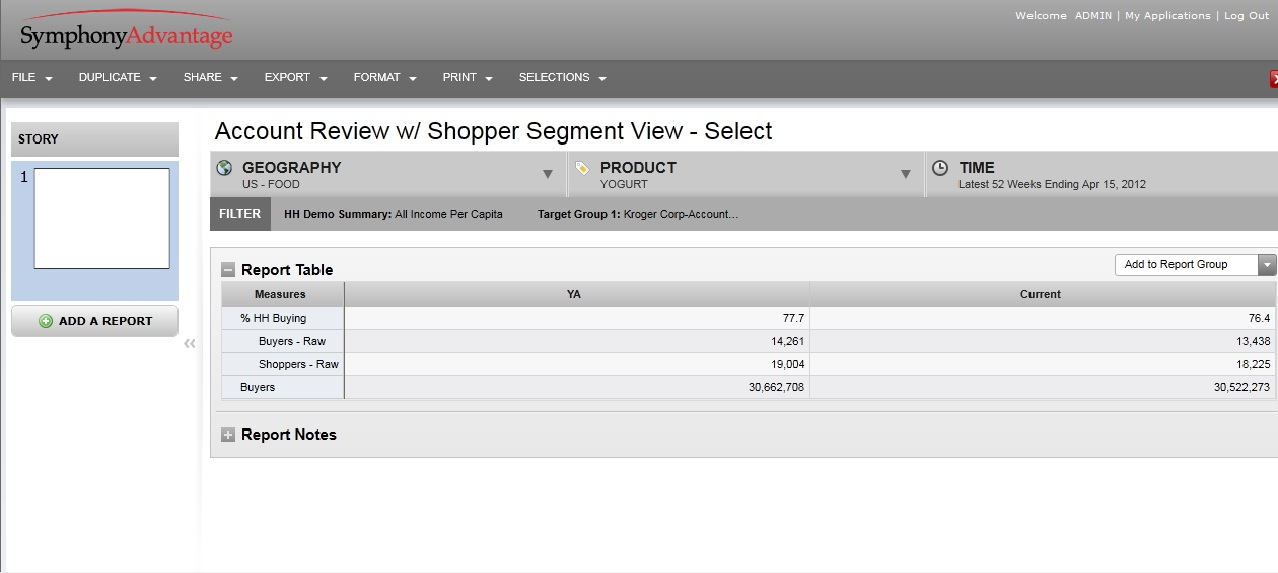1278x573 pixels.
Task: Collapse the Report Table section
Action: [x=228, y=270]
